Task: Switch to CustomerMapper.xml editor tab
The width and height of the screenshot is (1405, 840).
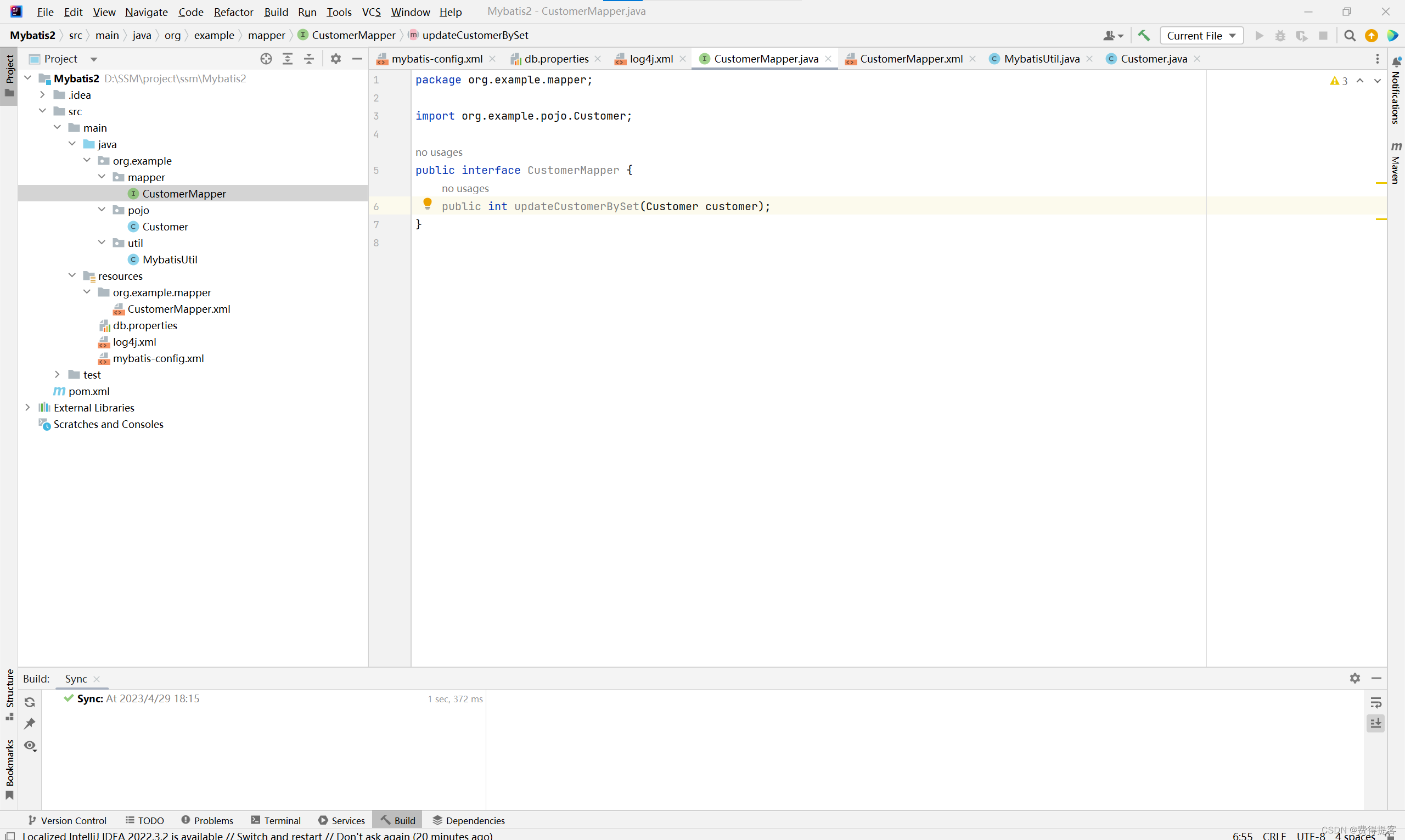Action: (911, 59)
